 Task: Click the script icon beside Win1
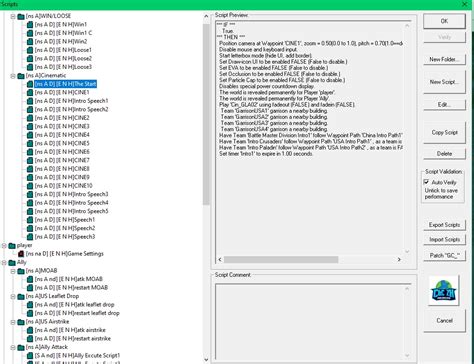point(30,25)
